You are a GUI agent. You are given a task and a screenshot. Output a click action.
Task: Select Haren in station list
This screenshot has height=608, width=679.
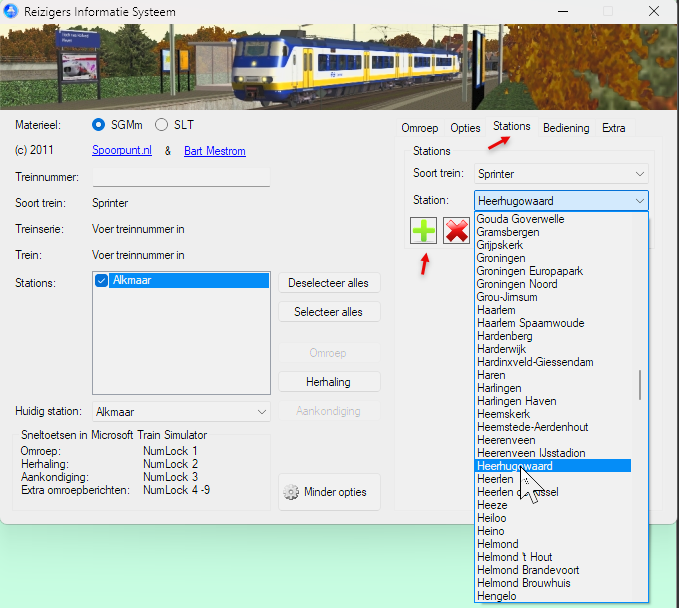click(553, 375)
